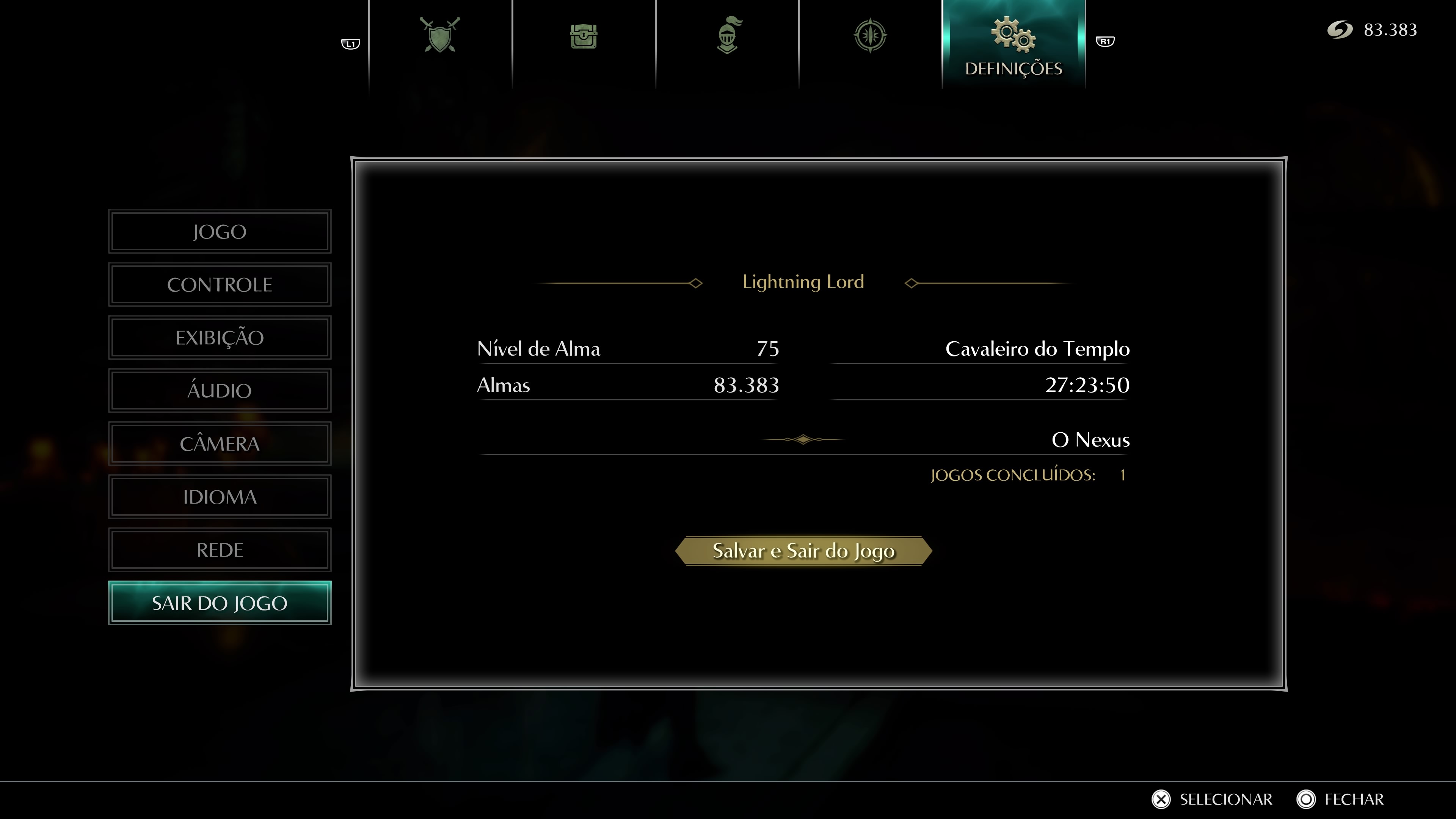Click the JOGO settings menu option
1456x819 pixels.
coord(220,231)
